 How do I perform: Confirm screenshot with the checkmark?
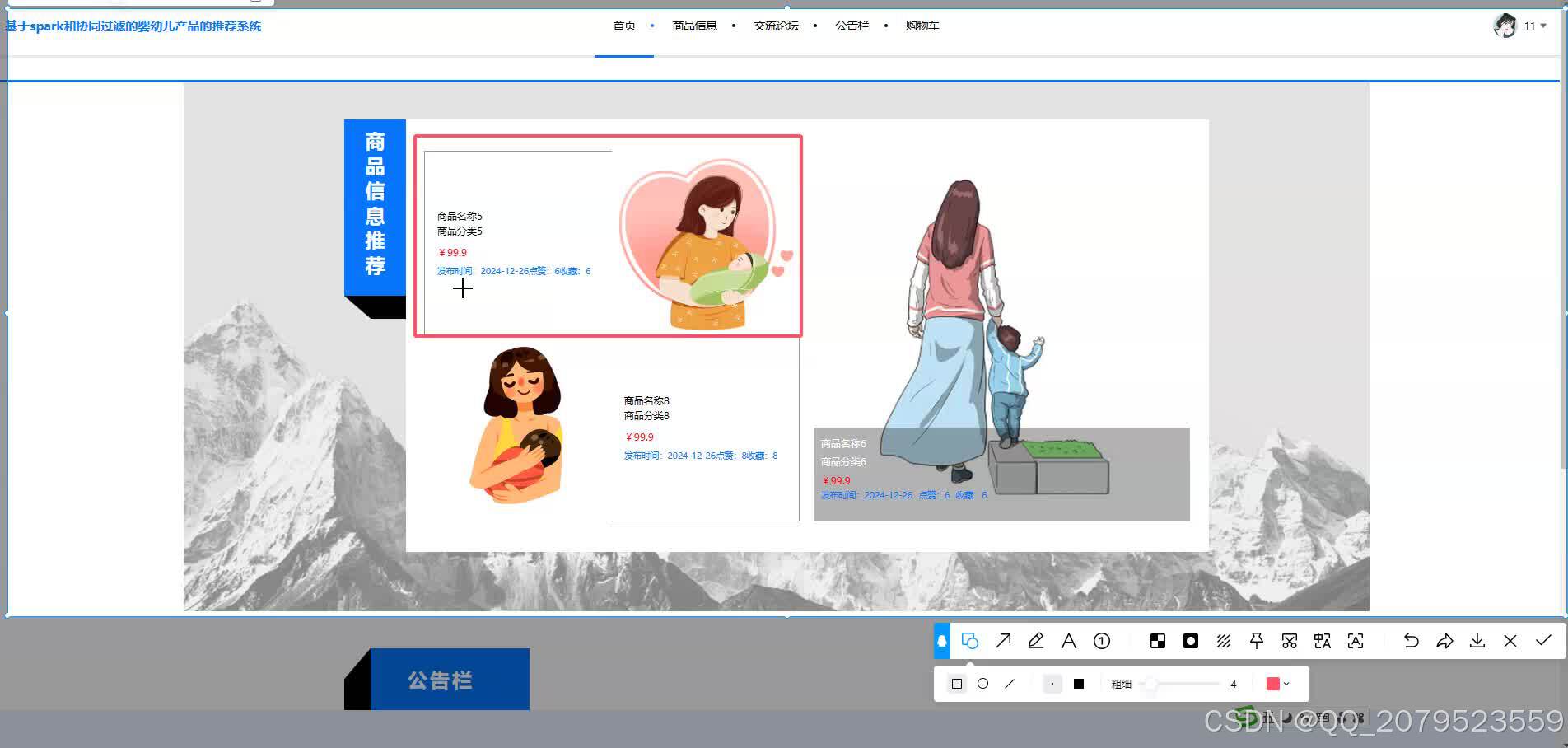pos(1542,640)
